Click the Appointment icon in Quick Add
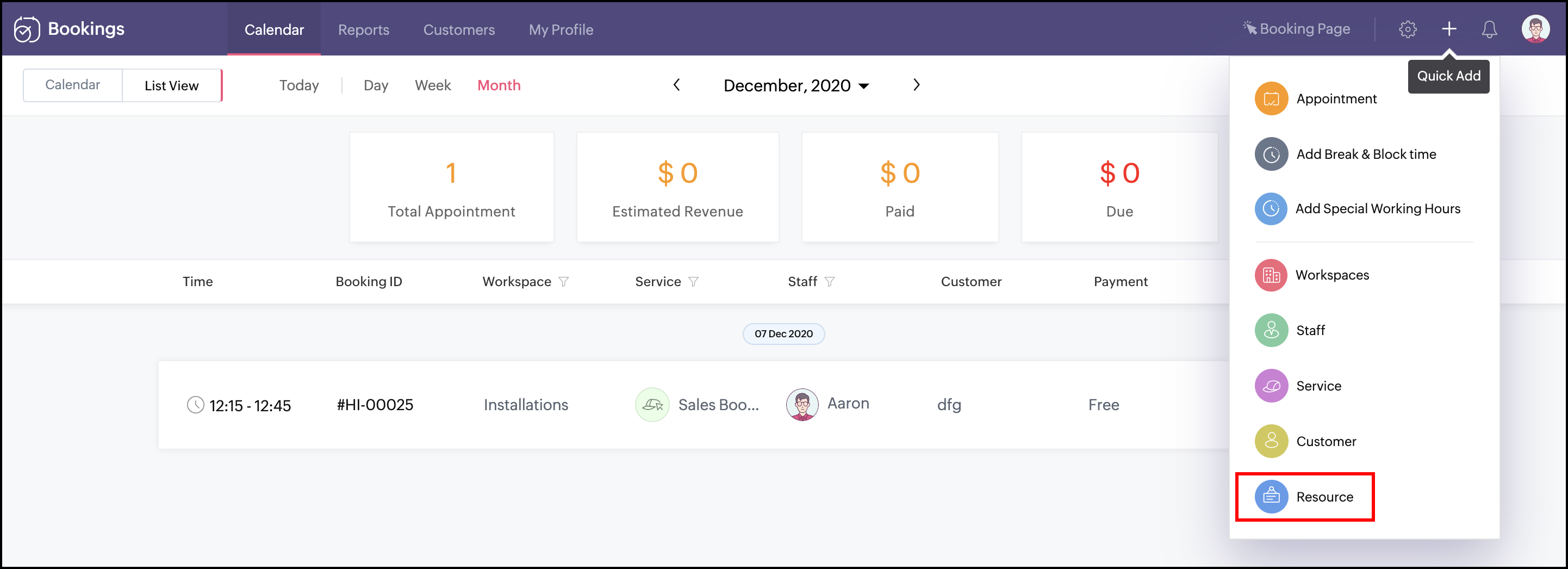This screenshot has height=569, width=1568. coord(1271,98)
